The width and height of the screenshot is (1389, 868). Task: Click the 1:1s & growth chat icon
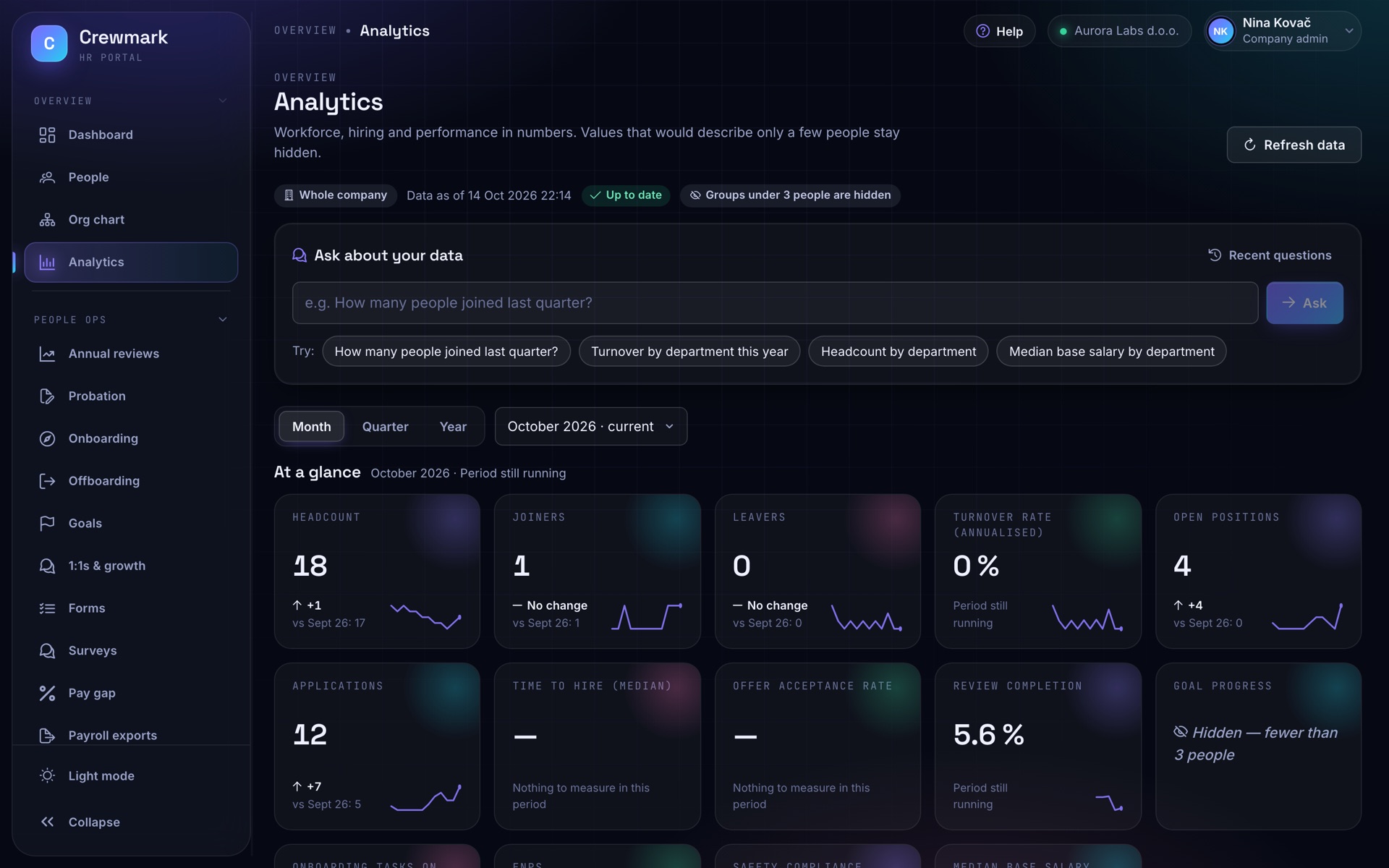click(47, 566)
